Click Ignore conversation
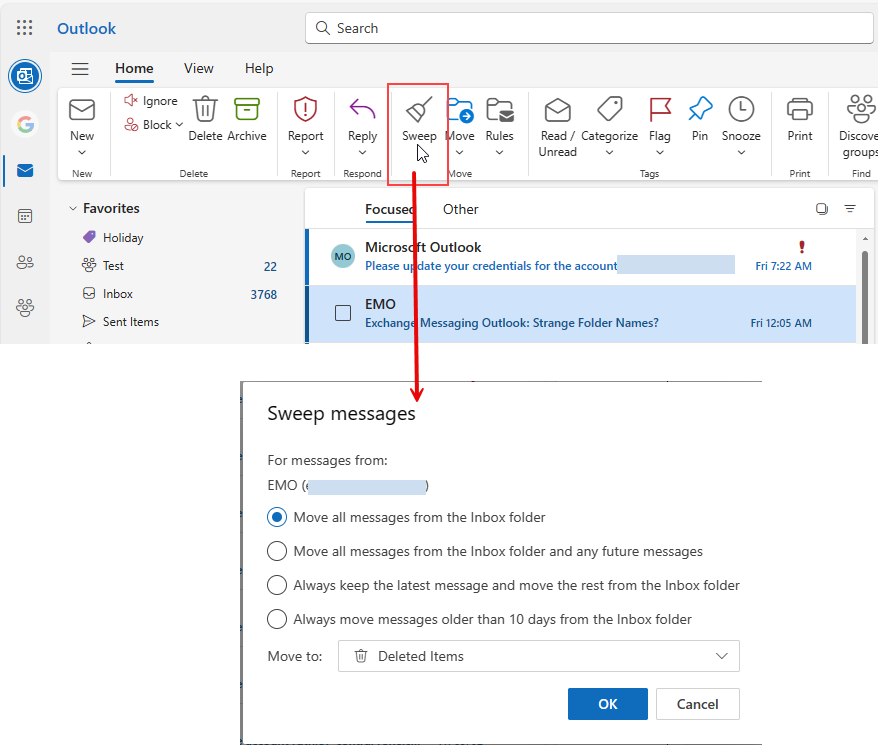This screenshot has height=745, width=878. tap(151, 101)
